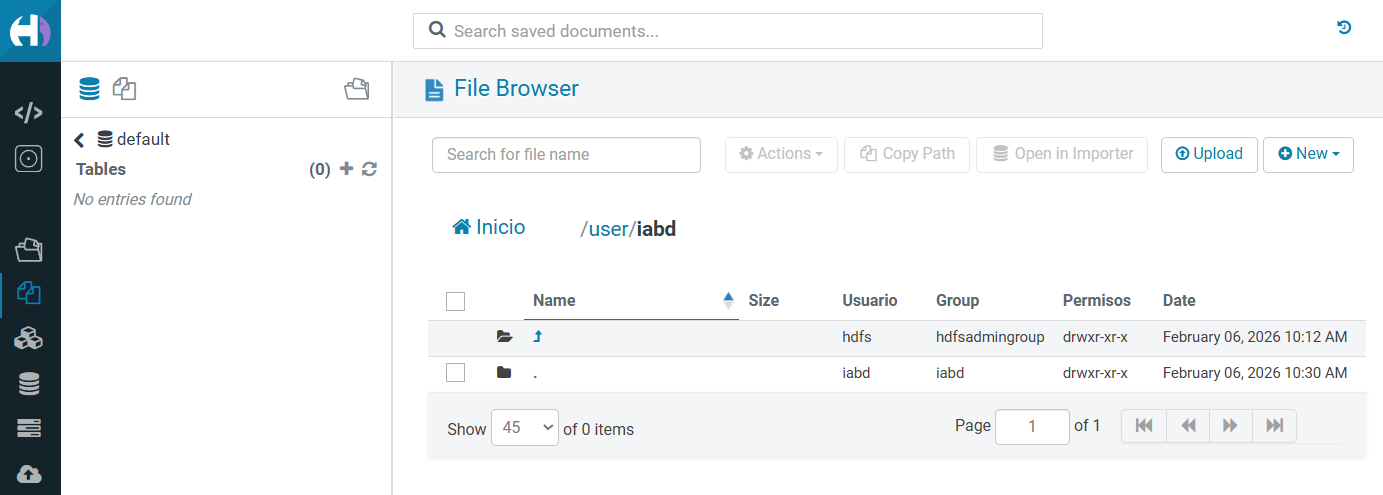Click the hdfs user cell
Image resolution: width=1383 pixels, height=495 pixels.
tap(857, 337)
